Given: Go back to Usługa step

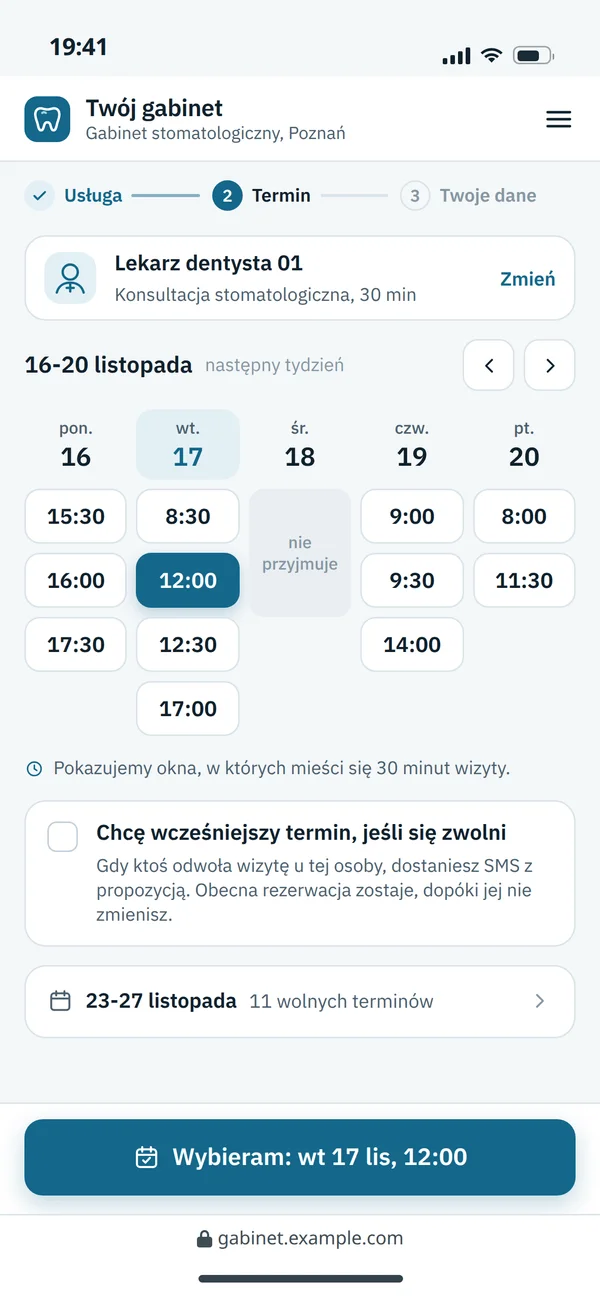Looking at the screenshot, I should pos(74,196).
